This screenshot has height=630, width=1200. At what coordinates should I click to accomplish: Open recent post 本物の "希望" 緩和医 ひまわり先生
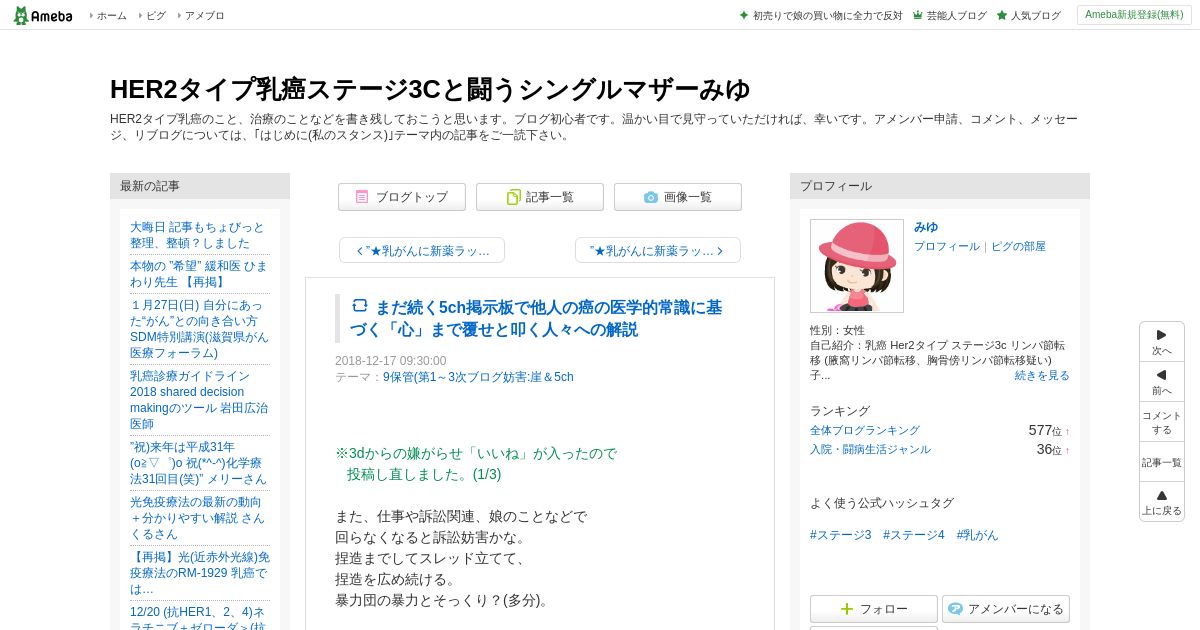tap(199, 274)
